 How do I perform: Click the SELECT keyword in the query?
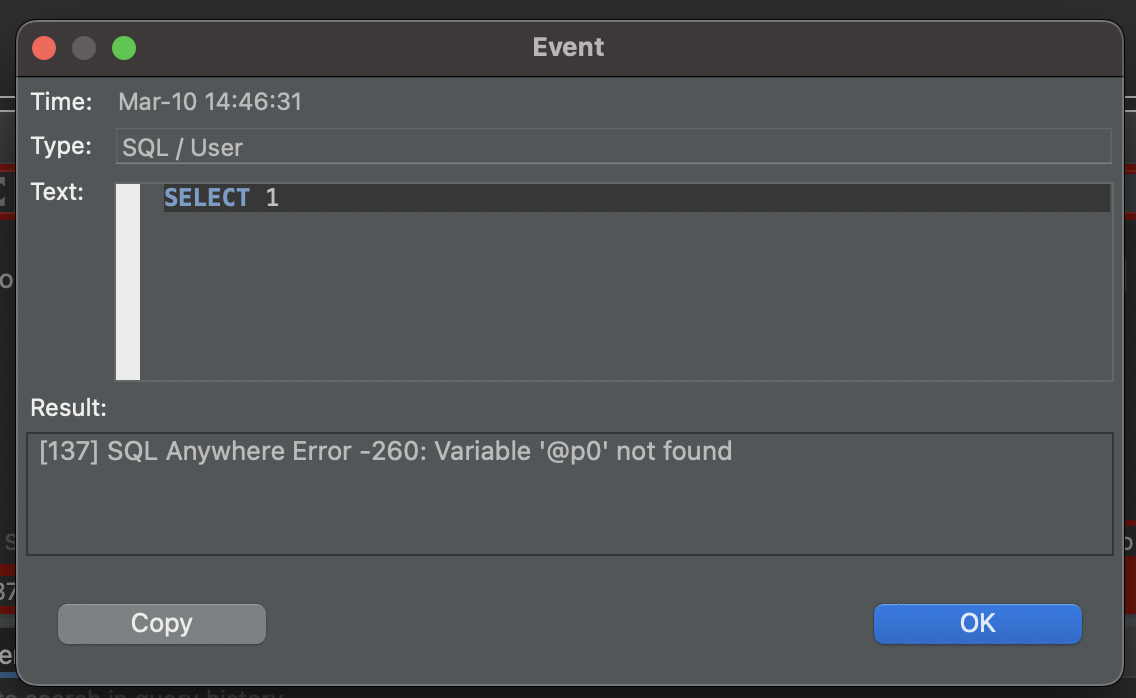pyautogui.click(x=207, y=197)
